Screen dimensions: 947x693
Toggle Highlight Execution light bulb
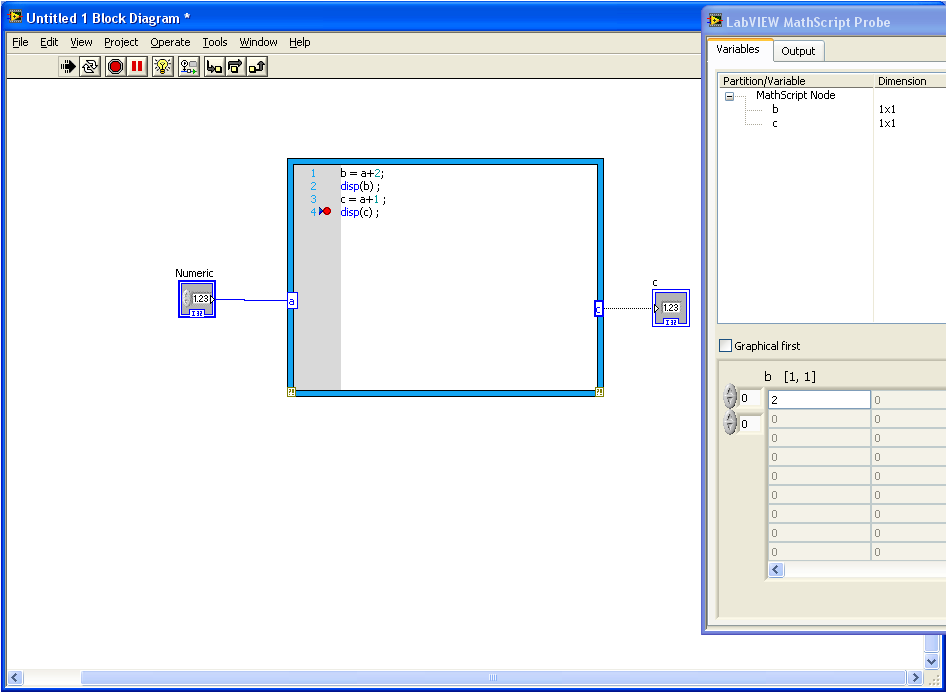click(163, 67)
